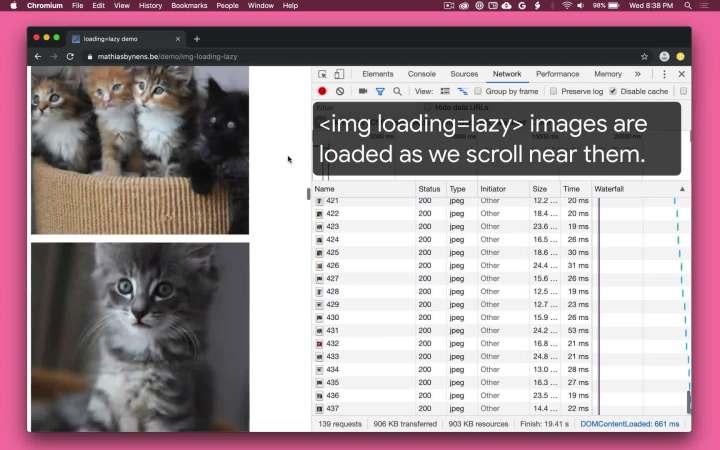Uncheck Disable cache checkbox
Viewport: 720px width, 450px height.
coord(613,91)
